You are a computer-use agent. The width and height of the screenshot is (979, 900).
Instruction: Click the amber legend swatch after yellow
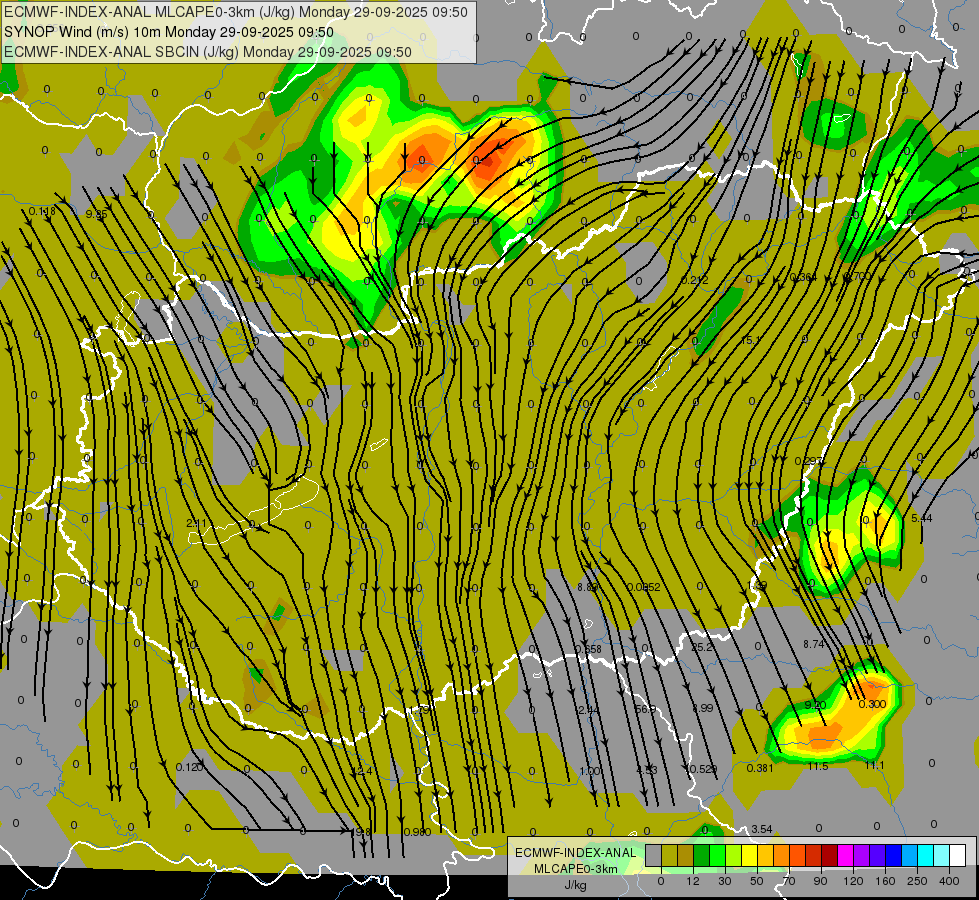click(765, 855)
